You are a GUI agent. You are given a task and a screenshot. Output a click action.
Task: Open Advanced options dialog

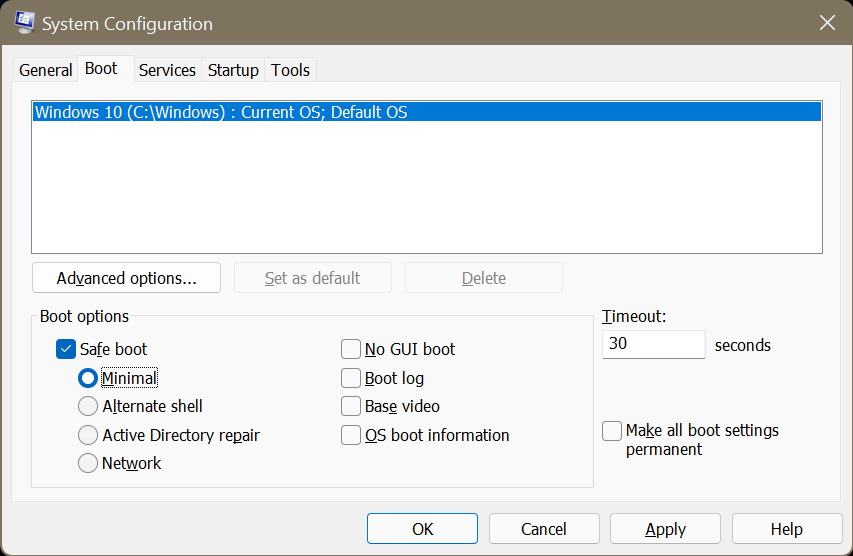click(126, 278)
